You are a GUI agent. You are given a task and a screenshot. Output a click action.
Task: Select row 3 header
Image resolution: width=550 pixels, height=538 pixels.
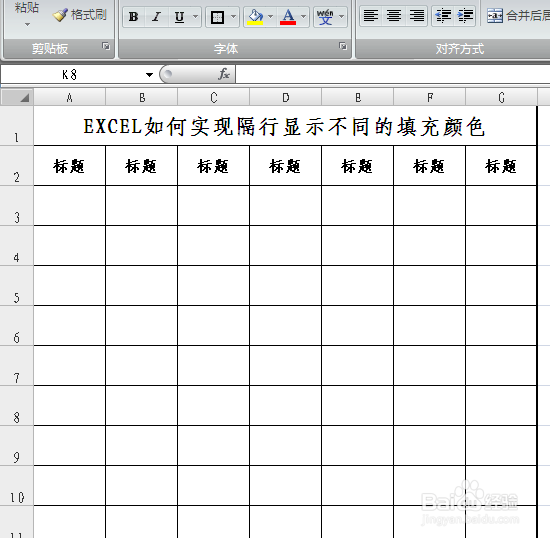coord(16,206)
